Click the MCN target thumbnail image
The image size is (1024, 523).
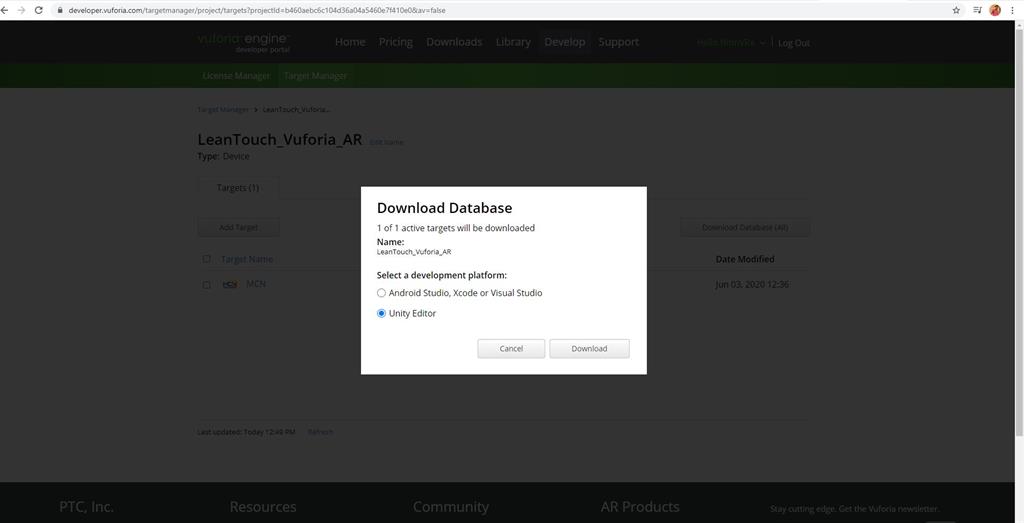[x=230, y=284]
